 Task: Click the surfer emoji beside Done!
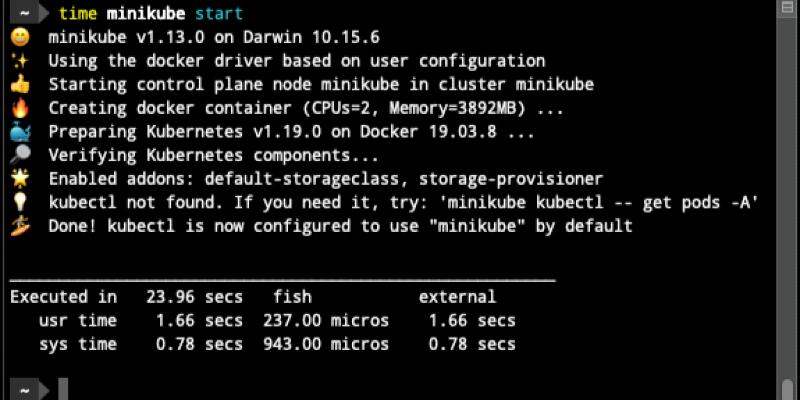coord(20,225)
